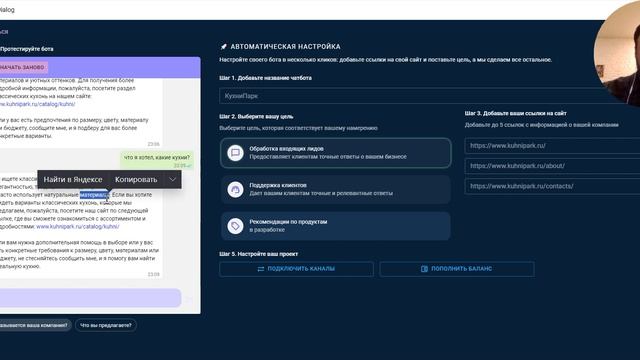Choose Копировать in the selection popup
Image resolution: width=640 pixels, height=360 pixels.
tap(136, 180)
